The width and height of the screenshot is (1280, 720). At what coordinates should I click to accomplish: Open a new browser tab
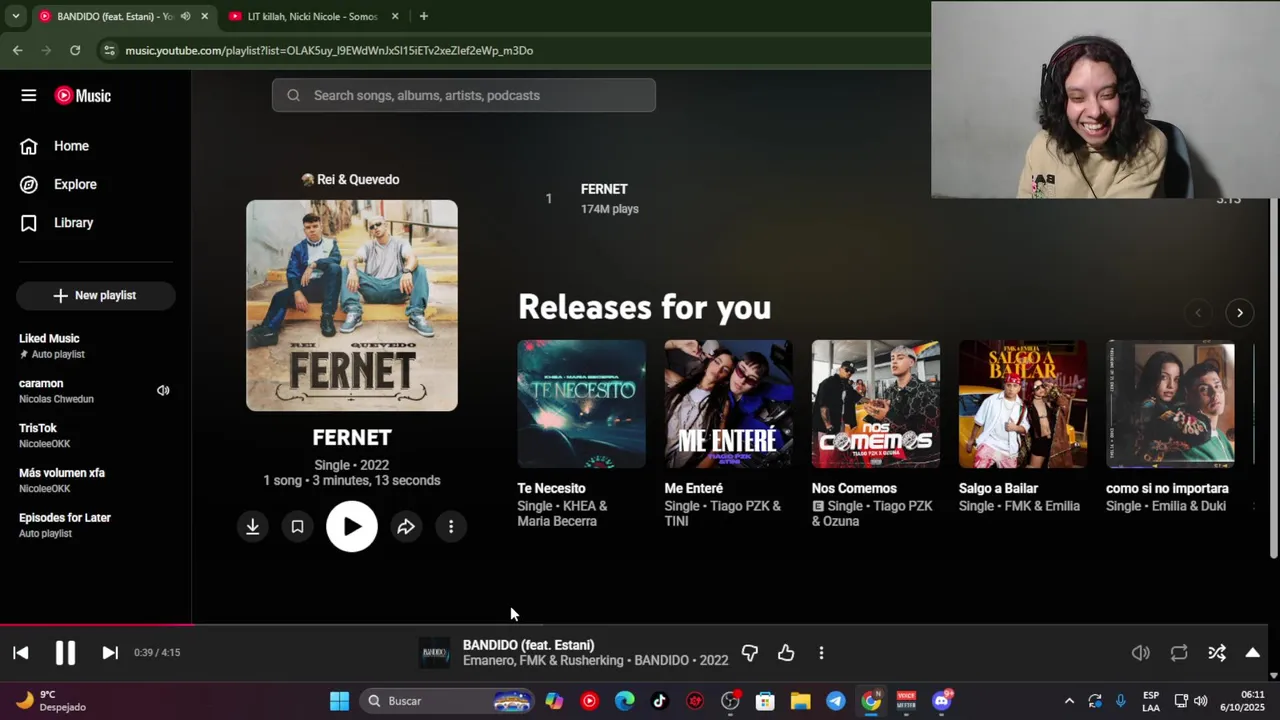click(x=424, y=16)
